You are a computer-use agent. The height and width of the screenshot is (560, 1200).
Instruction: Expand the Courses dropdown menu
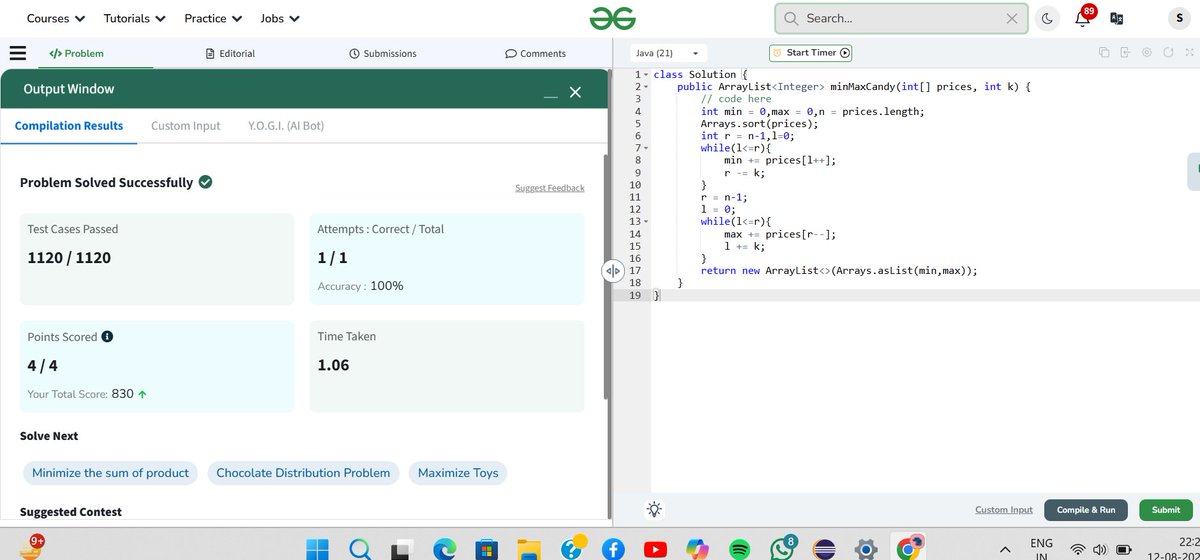click(56, 18)
